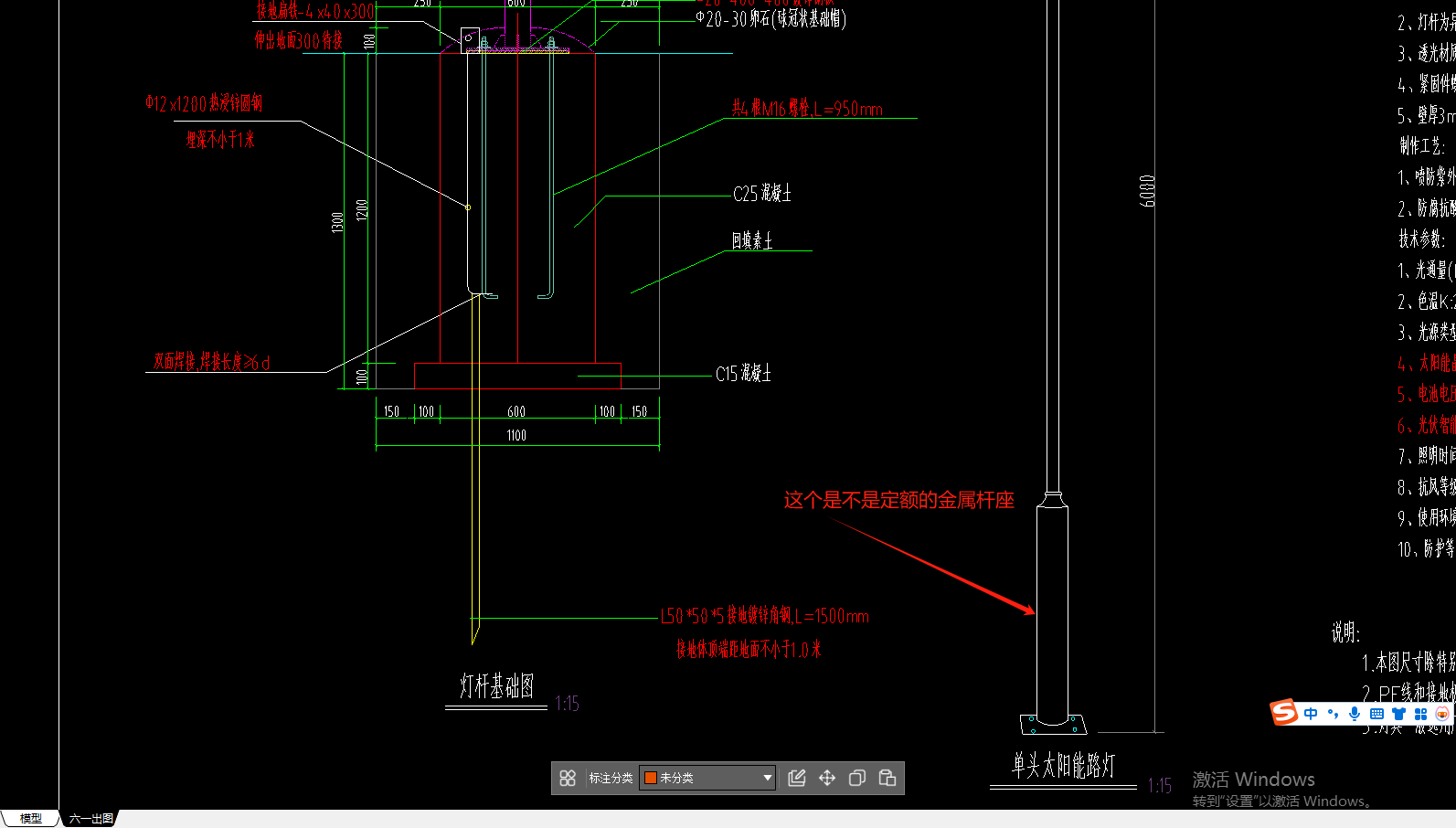Select the L50*50*5 接地镀锌角钢 label
The image size is (1456, 828).
click(x=764, y=615)
